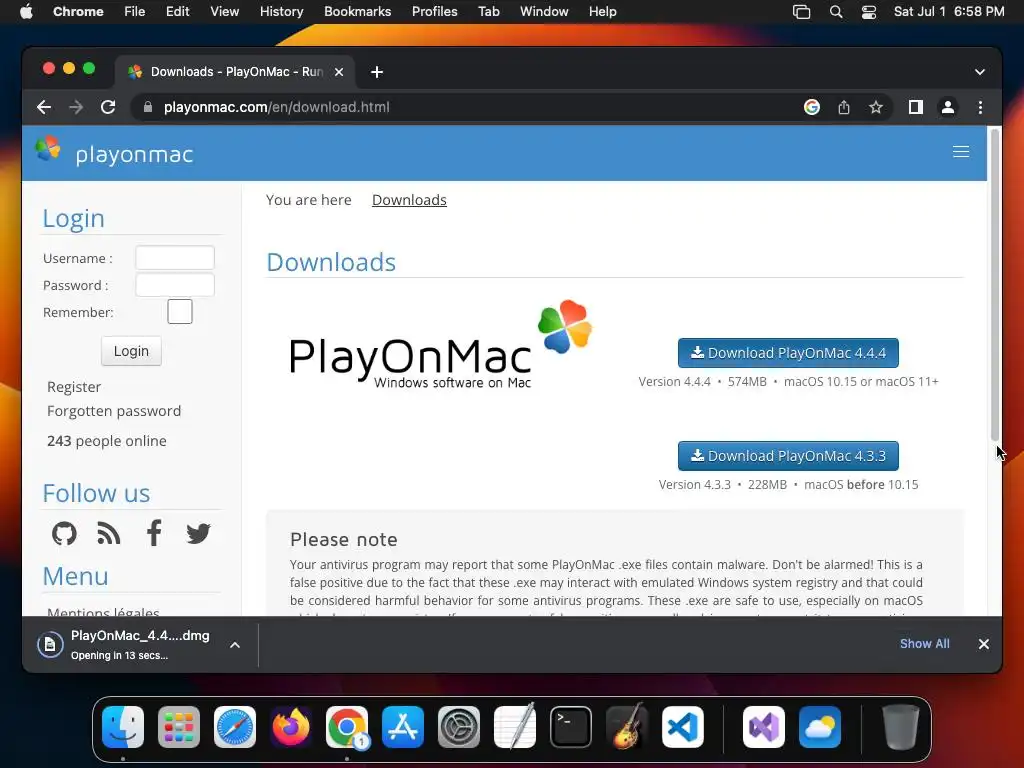Screen dimensions: 1024x768
Task: Open Trash from the Dock
Action: click(x=901, y=727)
